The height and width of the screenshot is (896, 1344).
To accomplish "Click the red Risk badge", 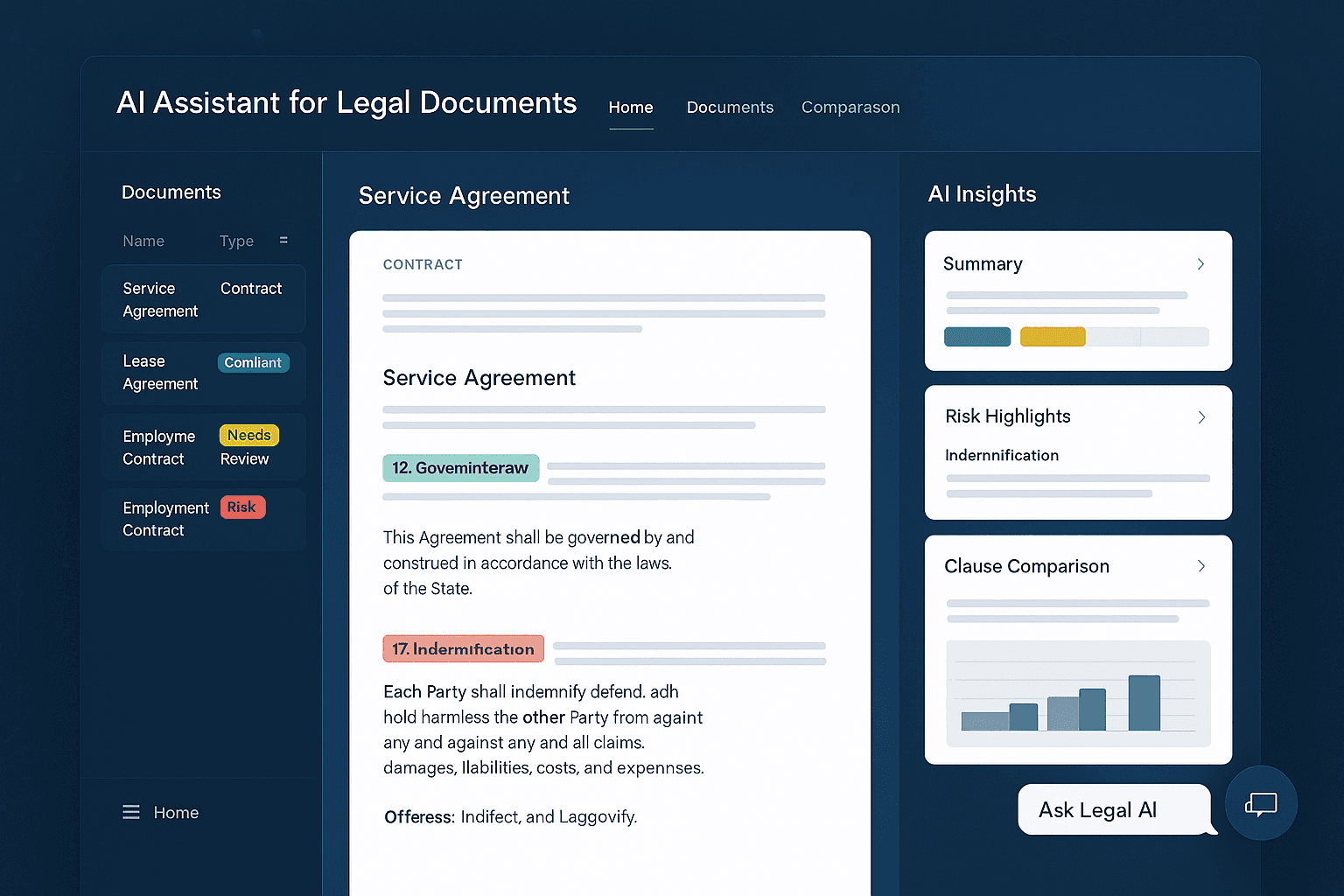I will pos(242,507).
